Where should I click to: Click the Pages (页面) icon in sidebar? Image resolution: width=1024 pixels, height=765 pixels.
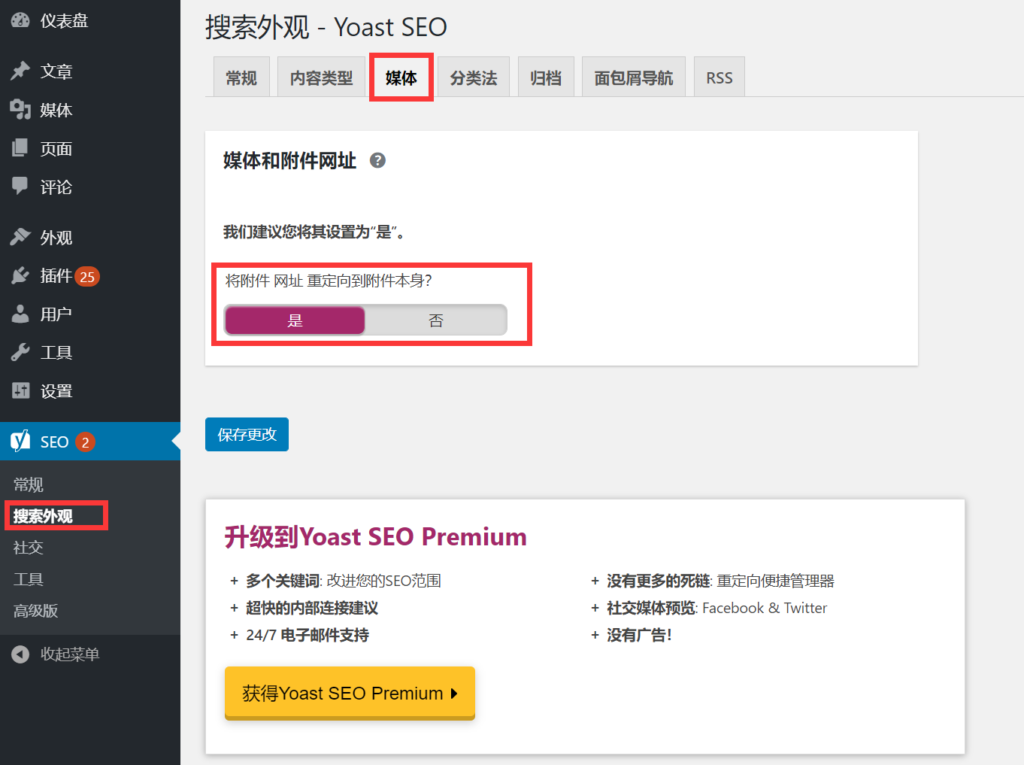[x=19, y=149]
